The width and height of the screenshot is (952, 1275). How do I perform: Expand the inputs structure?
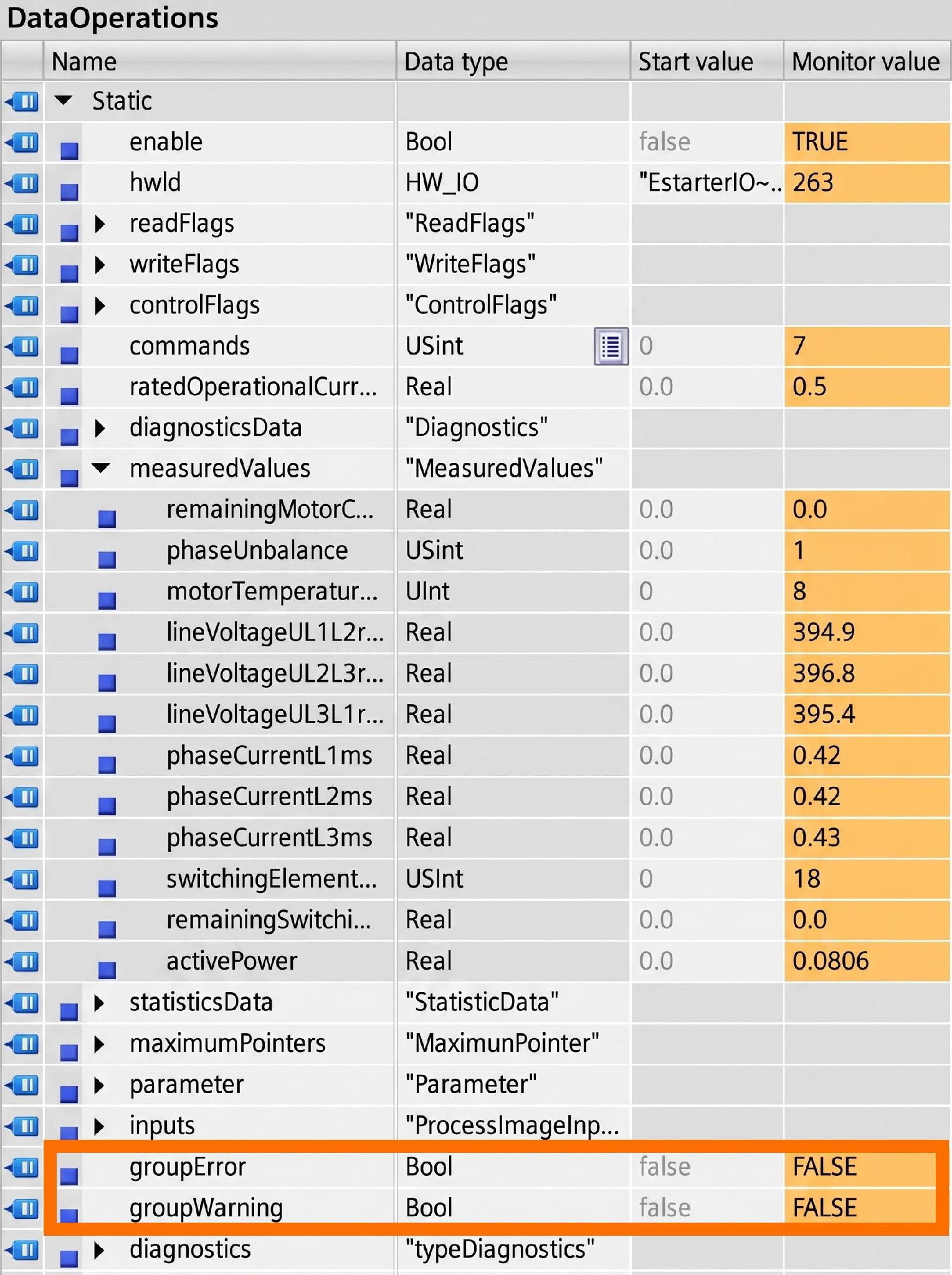pyautogui.click(x=100, y=1125)
